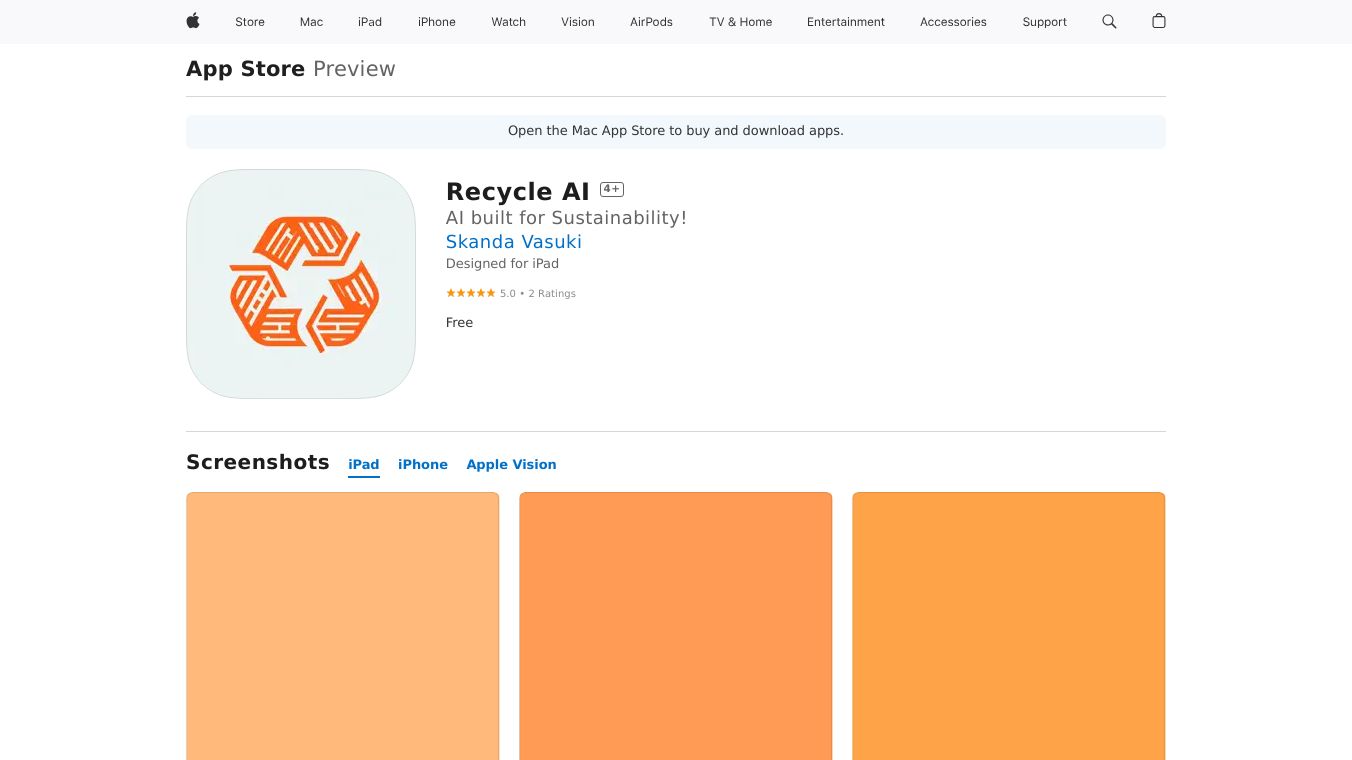Open the Store menu
The image size is (1352, 760).
coord(250,22)
